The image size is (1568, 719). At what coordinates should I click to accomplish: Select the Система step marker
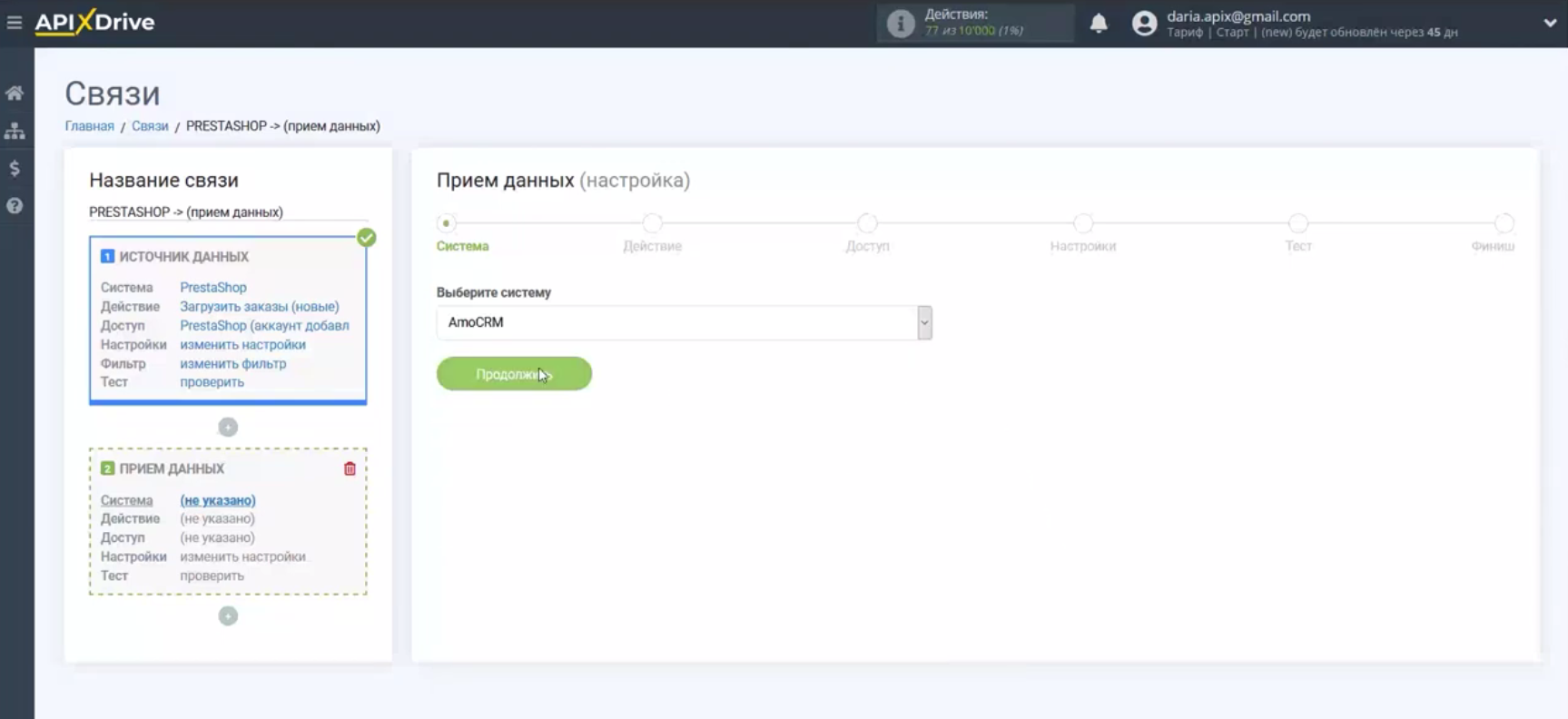(x=446, y=223)
